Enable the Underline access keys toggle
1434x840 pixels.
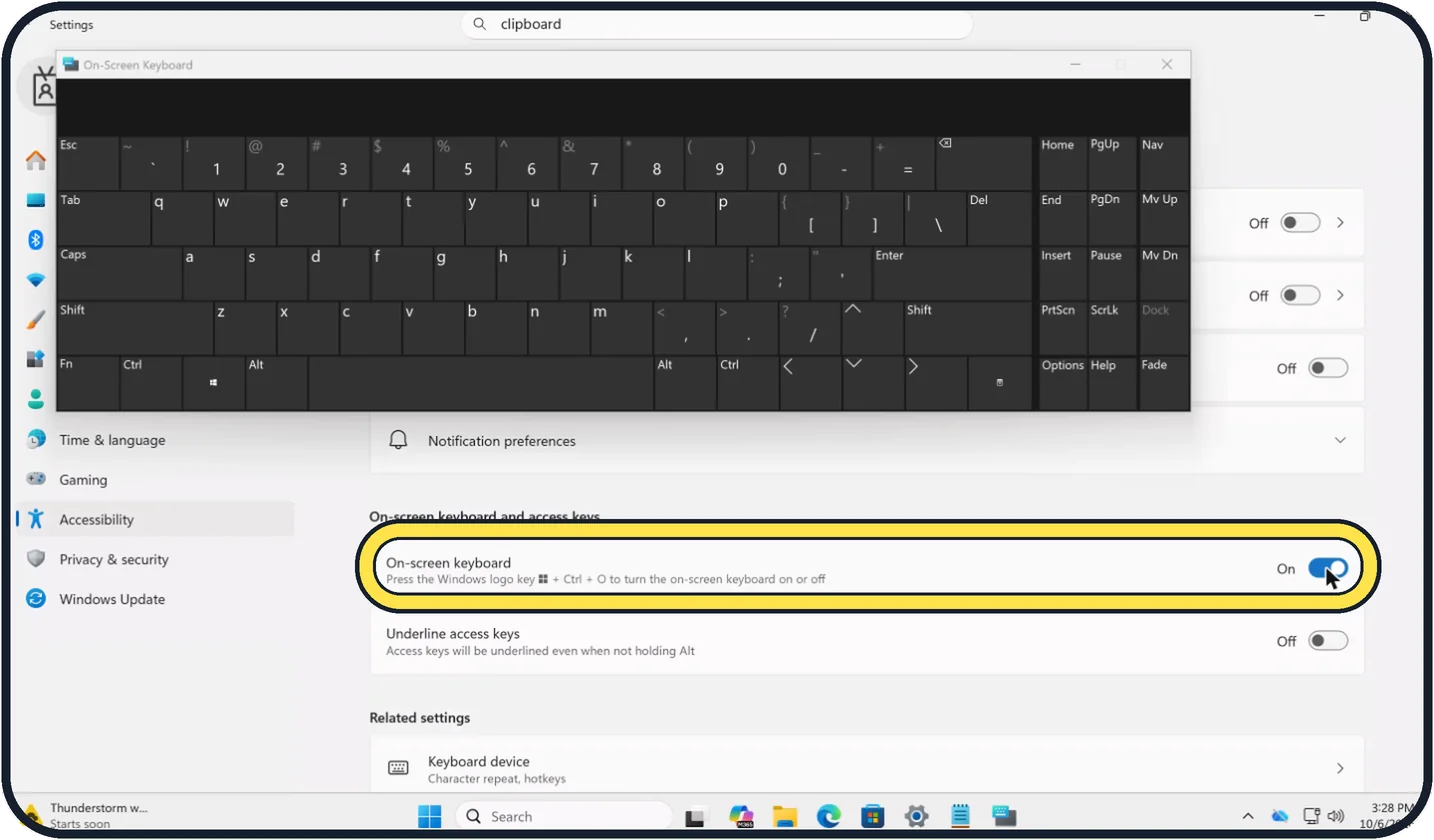1328,641
